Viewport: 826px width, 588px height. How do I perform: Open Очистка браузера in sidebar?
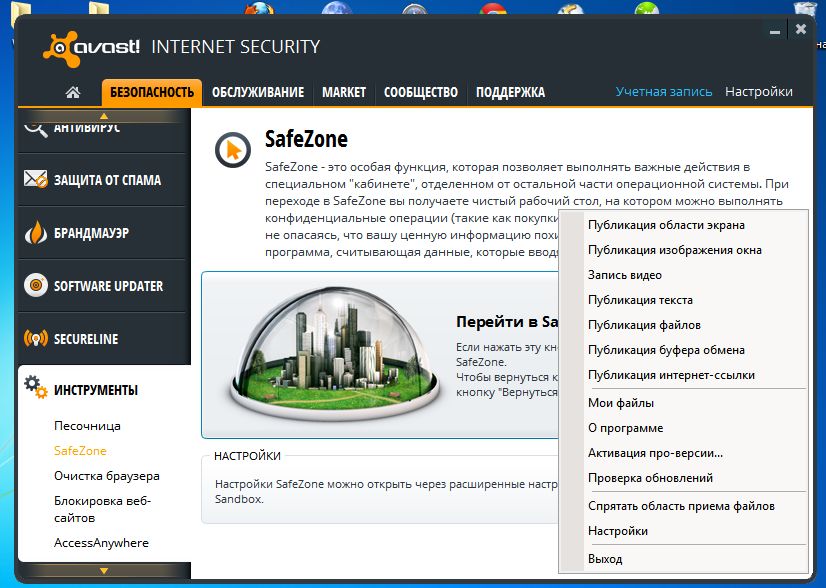[x=106, y=476]
